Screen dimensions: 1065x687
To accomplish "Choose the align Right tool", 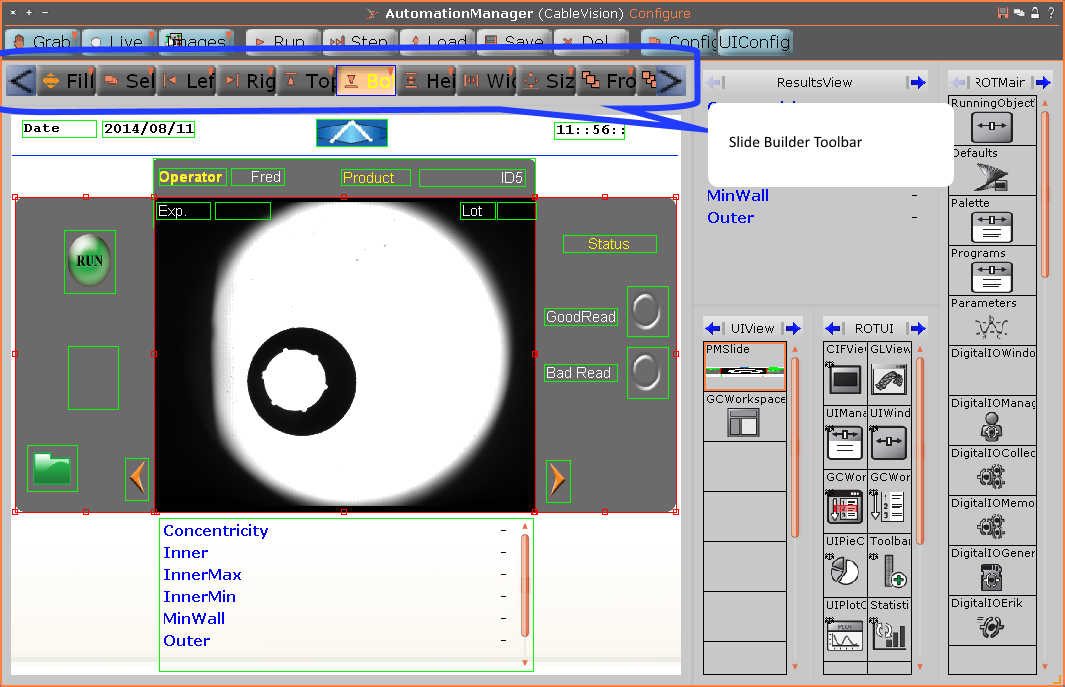I will click(x=247, y=81).
